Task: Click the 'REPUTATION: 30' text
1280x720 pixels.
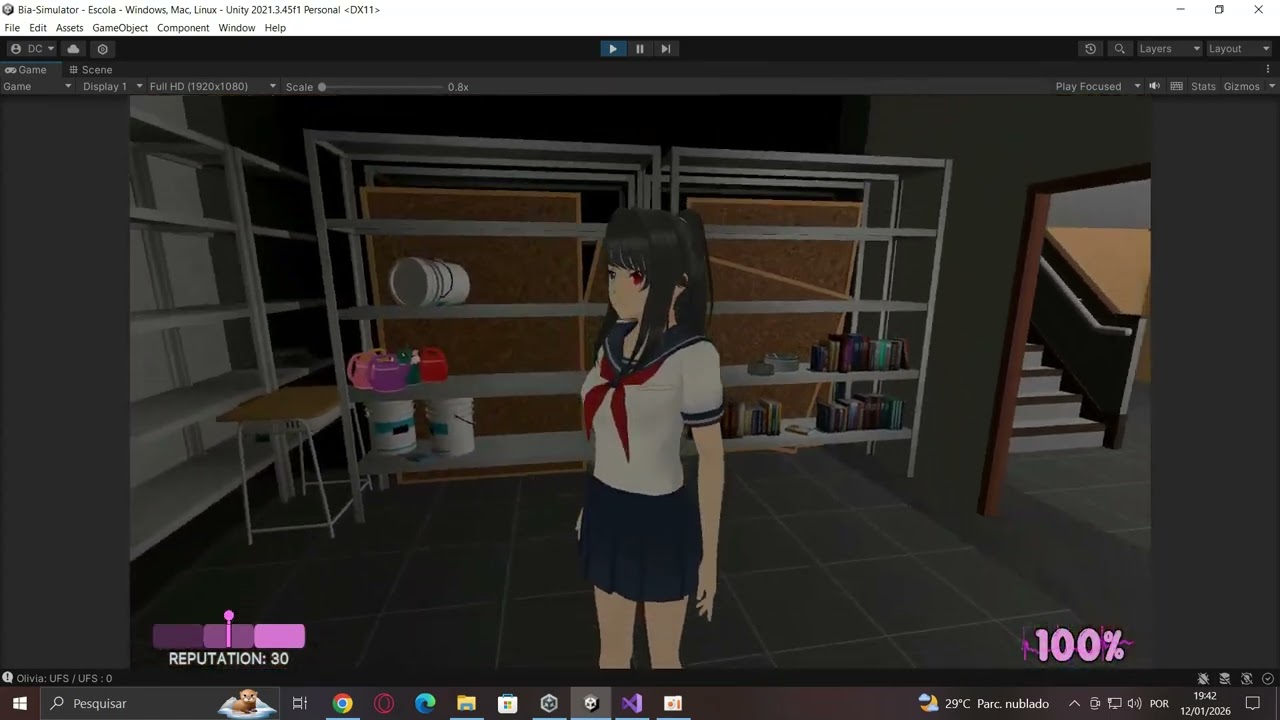Action: [228, 659]
